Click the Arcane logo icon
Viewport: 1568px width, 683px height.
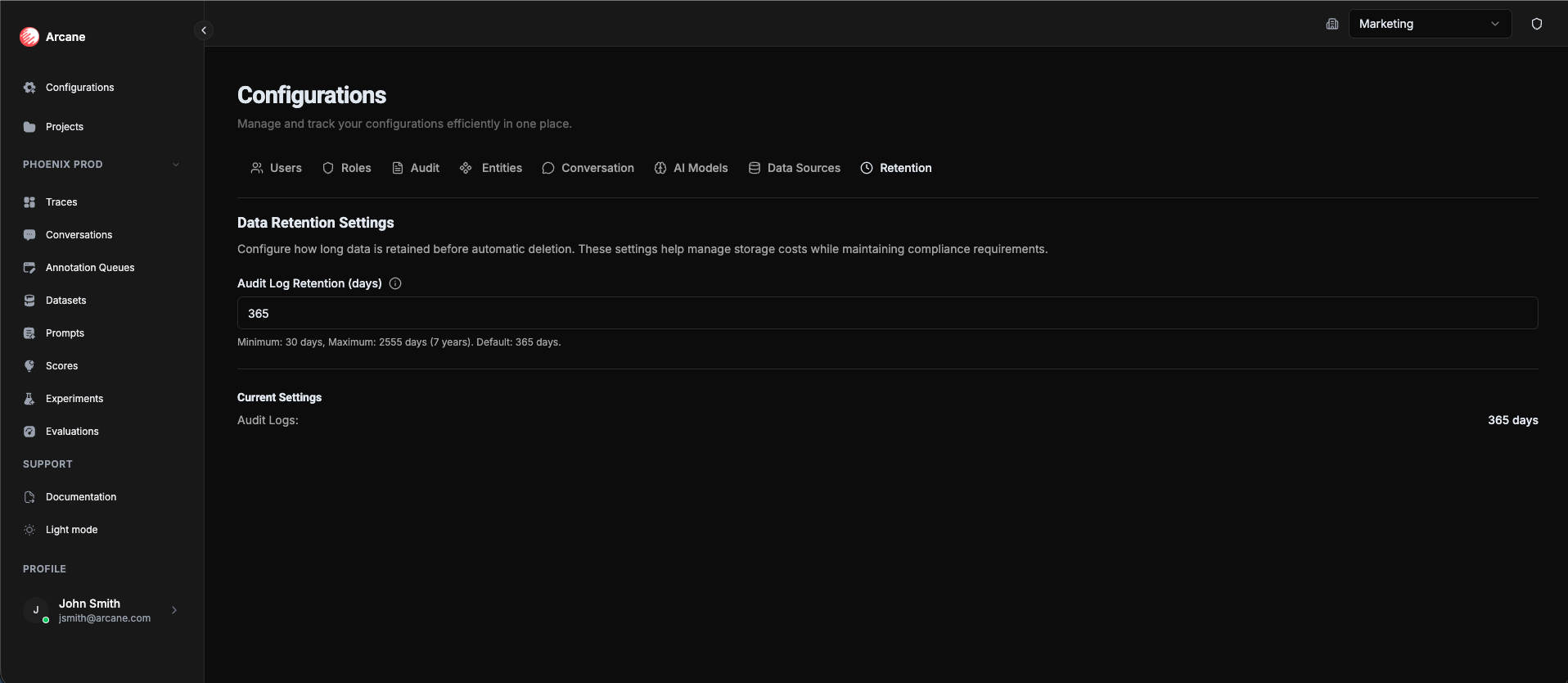(x=29, y=37)
